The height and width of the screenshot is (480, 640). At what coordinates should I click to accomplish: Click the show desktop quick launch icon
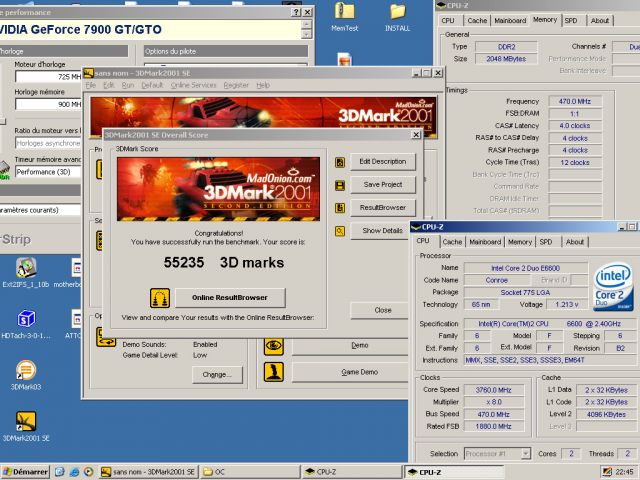pos(60,472)
